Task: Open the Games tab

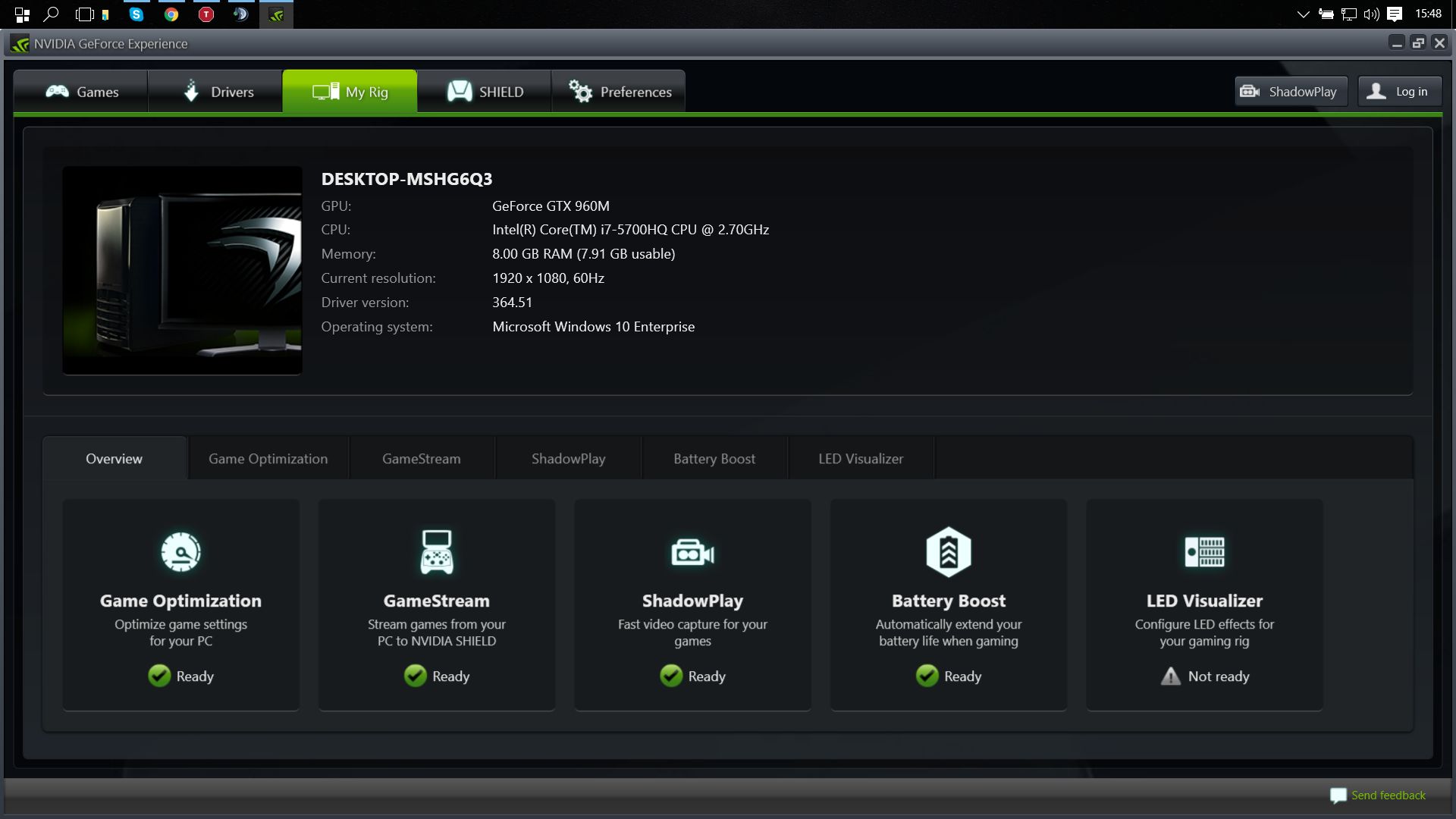Action: coord(80,92)
